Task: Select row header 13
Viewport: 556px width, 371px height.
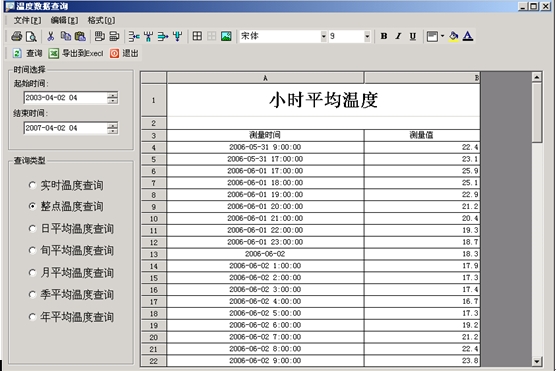Action: coord(154,254)
